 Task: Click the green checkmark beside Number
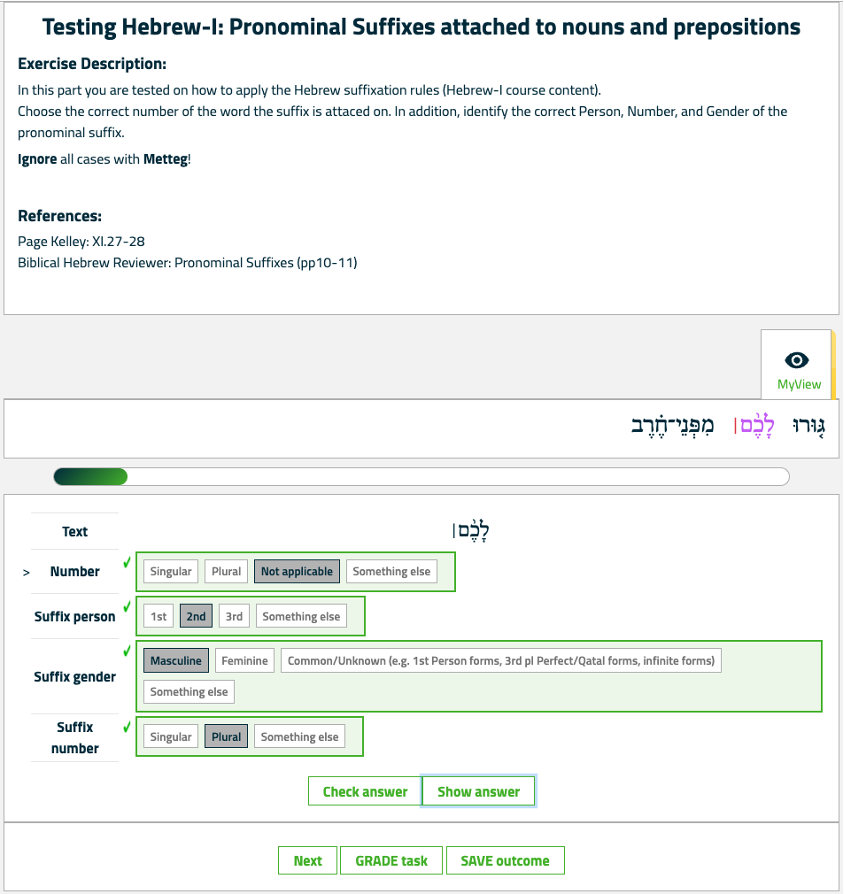pyautogui.click(x=127, y=563)
